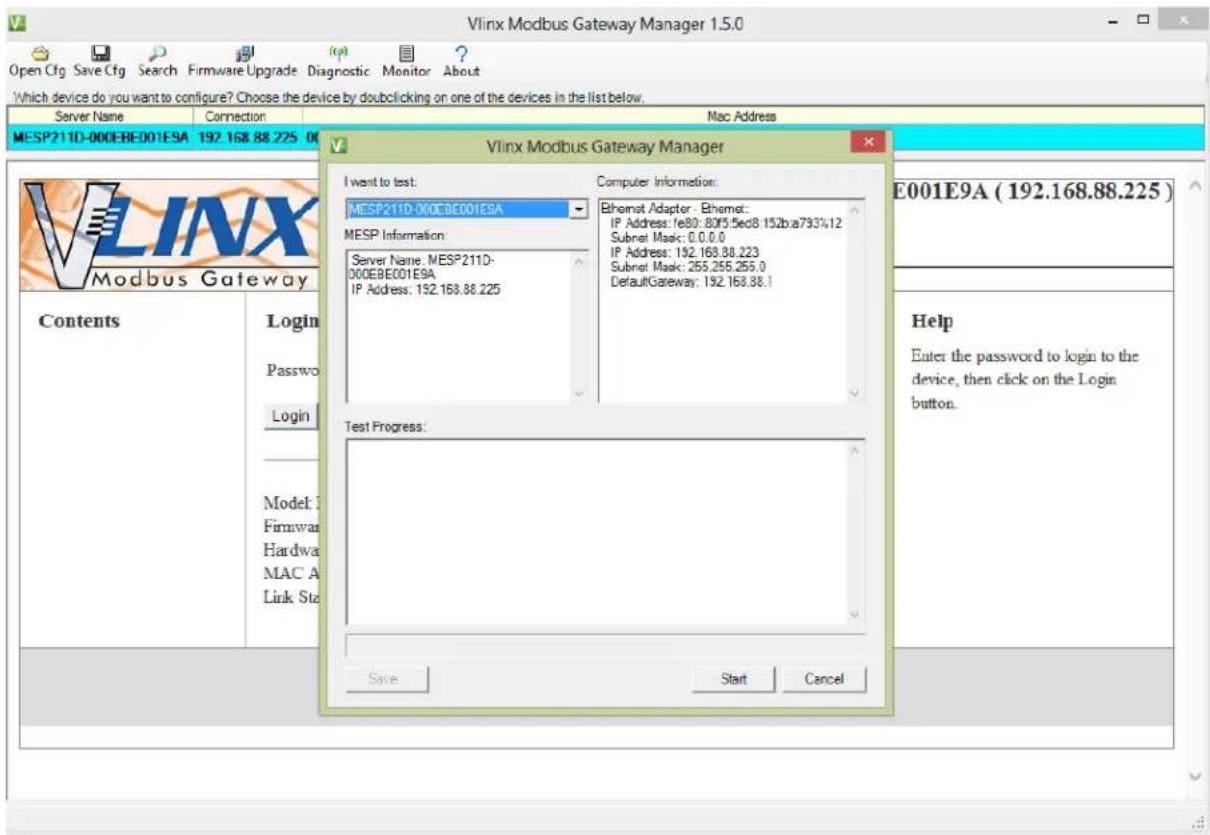Open the Diagnostic tool in the toolbar

(x=339, y=62)
